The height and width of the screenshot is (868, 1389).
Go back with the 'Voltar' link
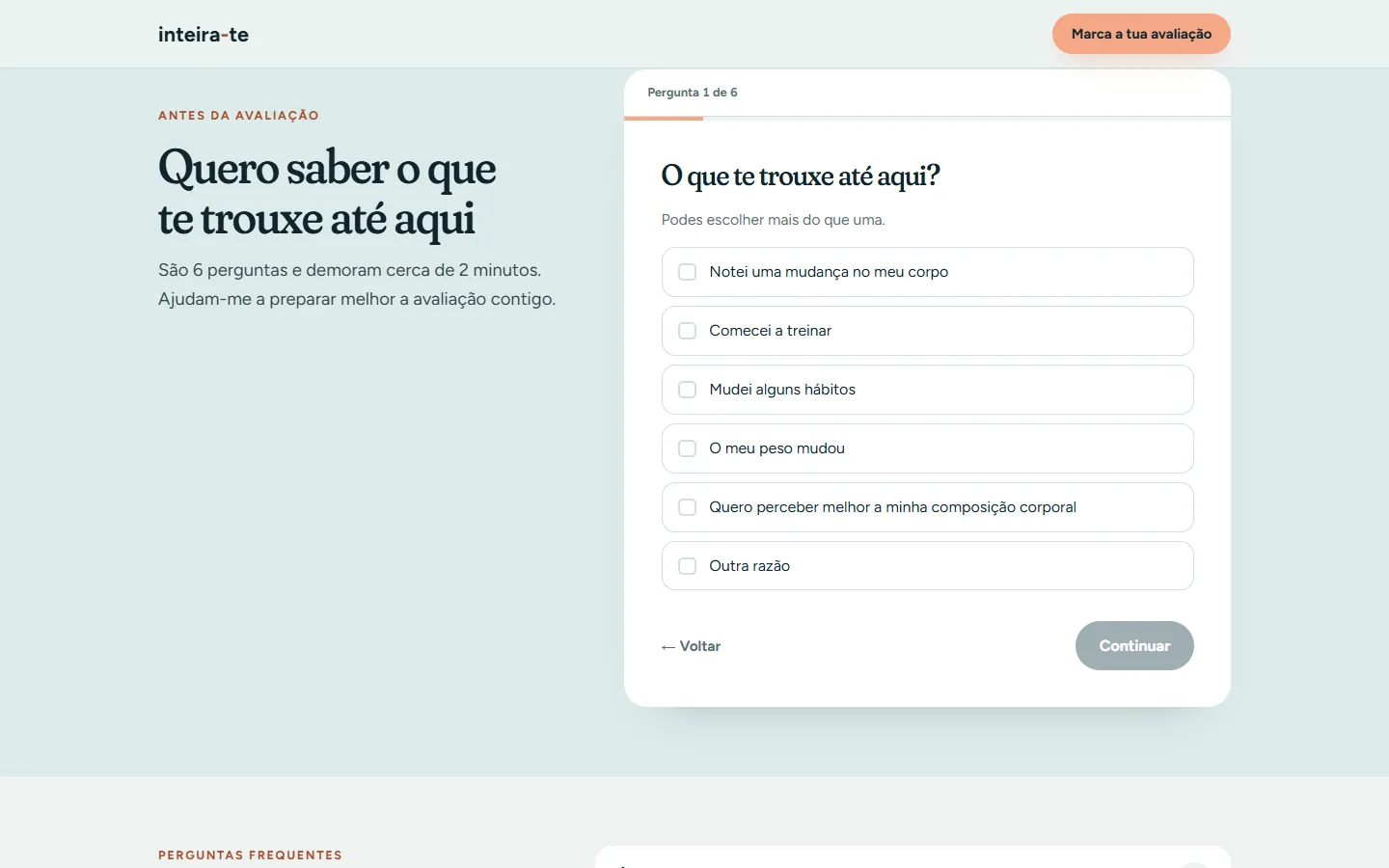pos(691,646)
